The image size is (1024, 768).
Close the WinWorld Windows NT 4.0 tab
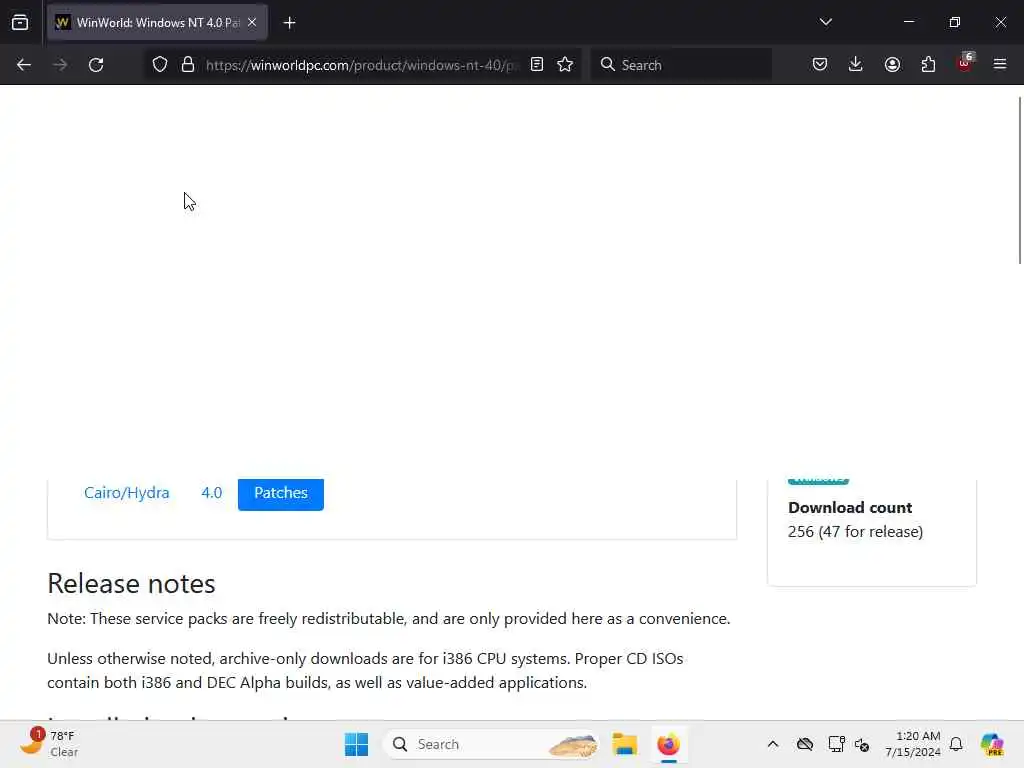[252, 22]
